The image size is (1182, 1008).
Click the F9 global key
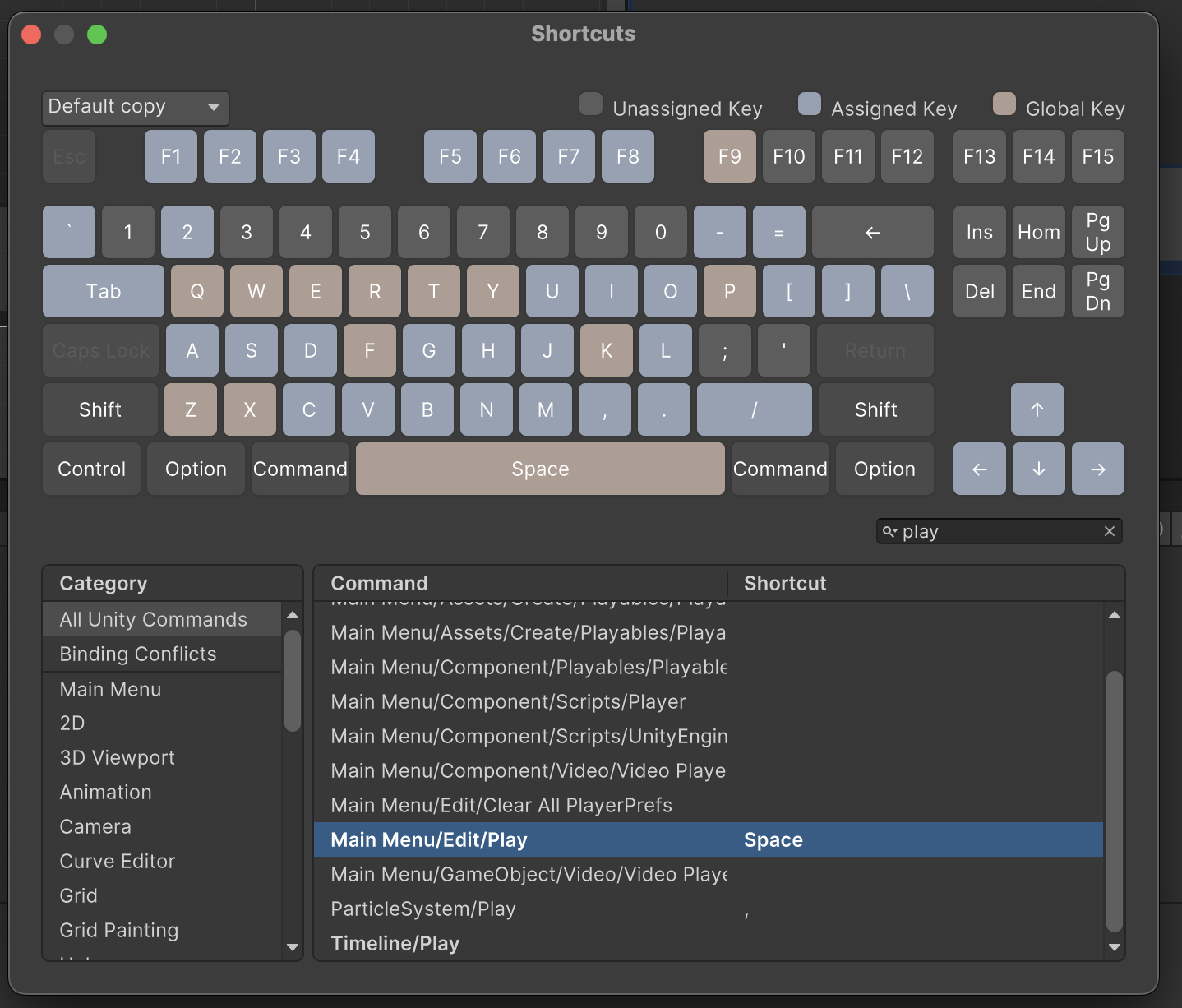(x=730, y=156)
